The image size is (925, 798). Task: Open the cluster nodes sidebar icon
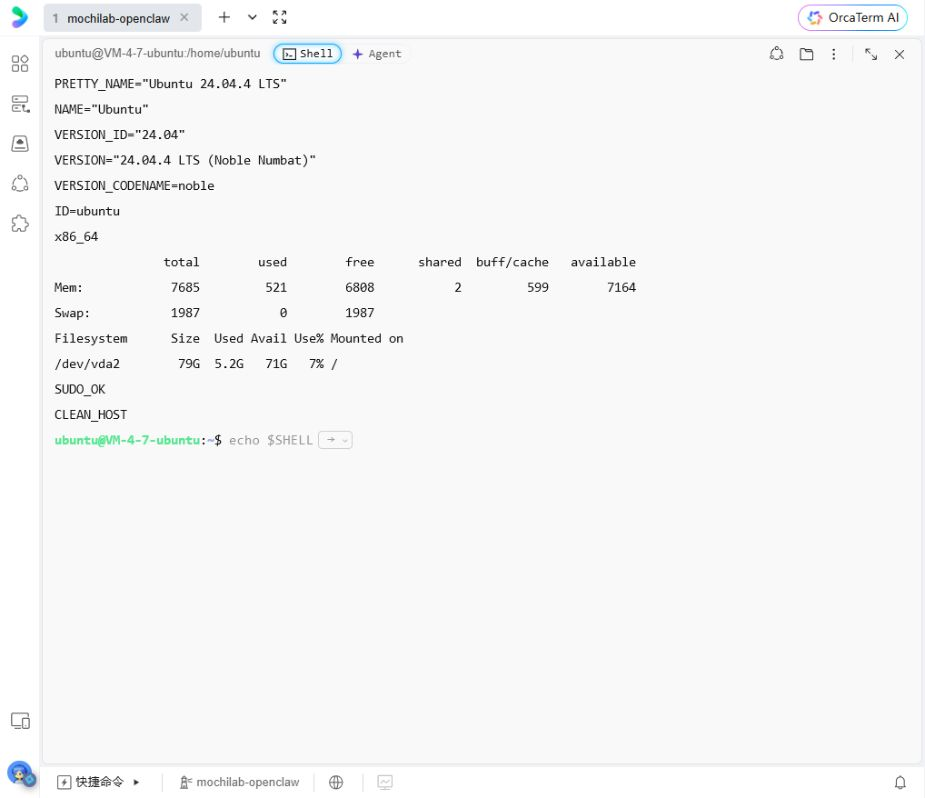click(x=20, y=183)
